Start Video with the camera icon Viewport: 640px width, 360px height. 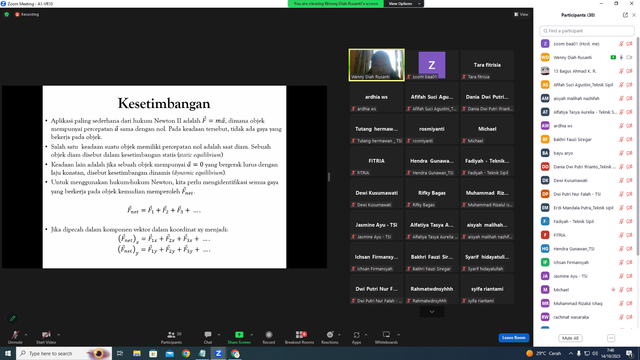46,335
